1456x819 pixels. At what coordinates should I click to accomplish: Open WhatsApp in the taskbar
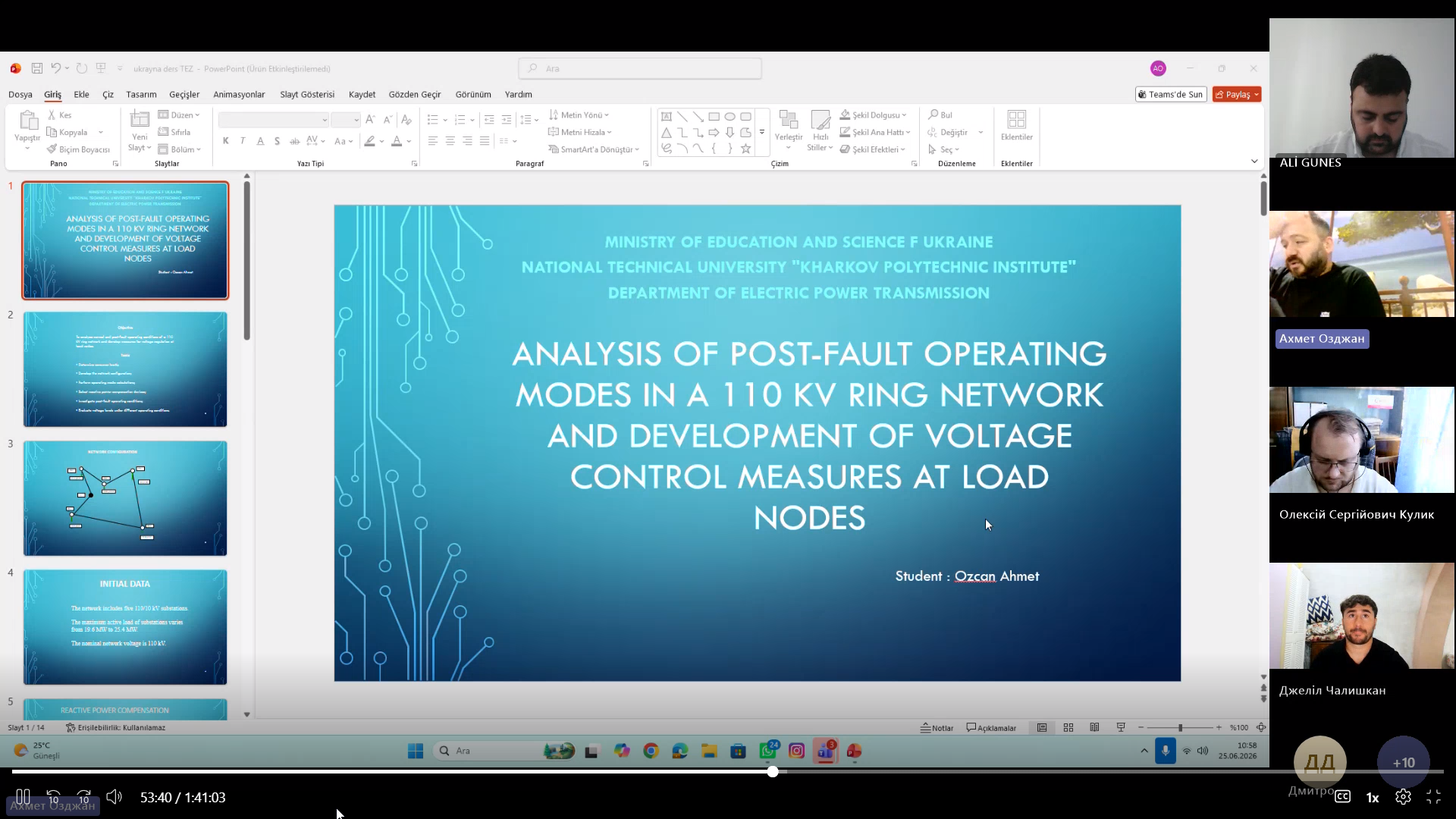(767, 751)
